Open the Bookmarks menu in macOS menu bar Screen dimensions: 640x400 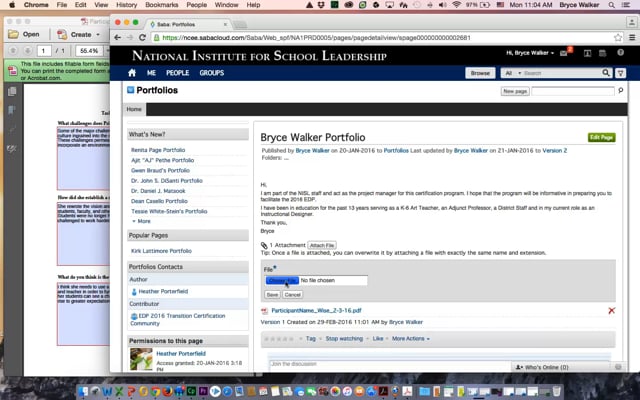click(161, 5)
